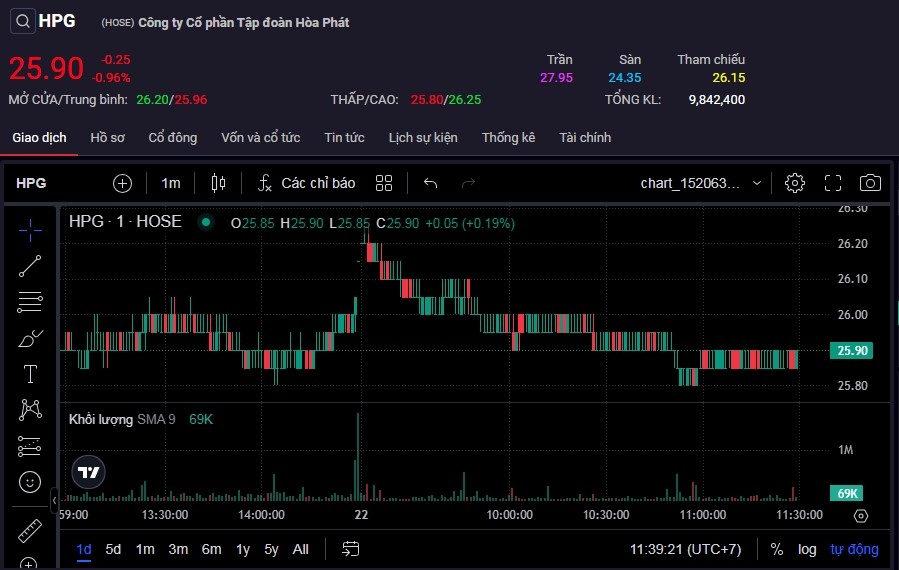The image size is (899, 570).
Task: Switch to the Tài chính tab
Action: pyautogui.click(x=585, y=137)
